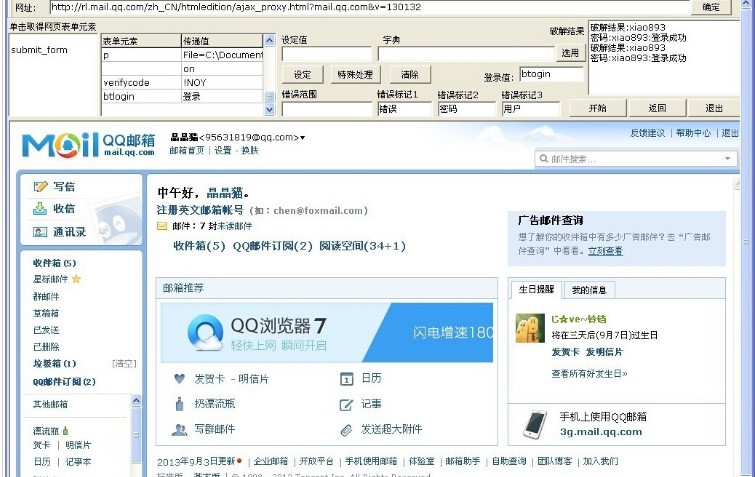
Task: Click the 注册英文邮箱帐号 link
Action: click(x=200, y=210)
